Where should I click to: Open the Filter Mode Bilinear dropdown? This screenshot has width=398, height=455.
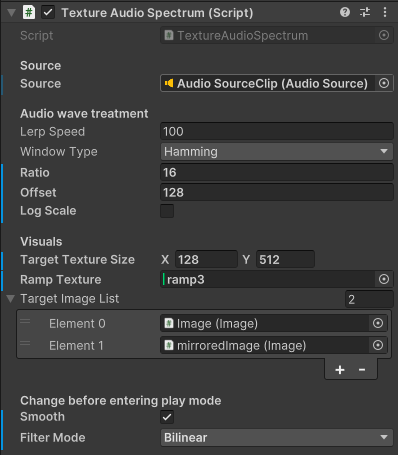click(x=277, y=437)
